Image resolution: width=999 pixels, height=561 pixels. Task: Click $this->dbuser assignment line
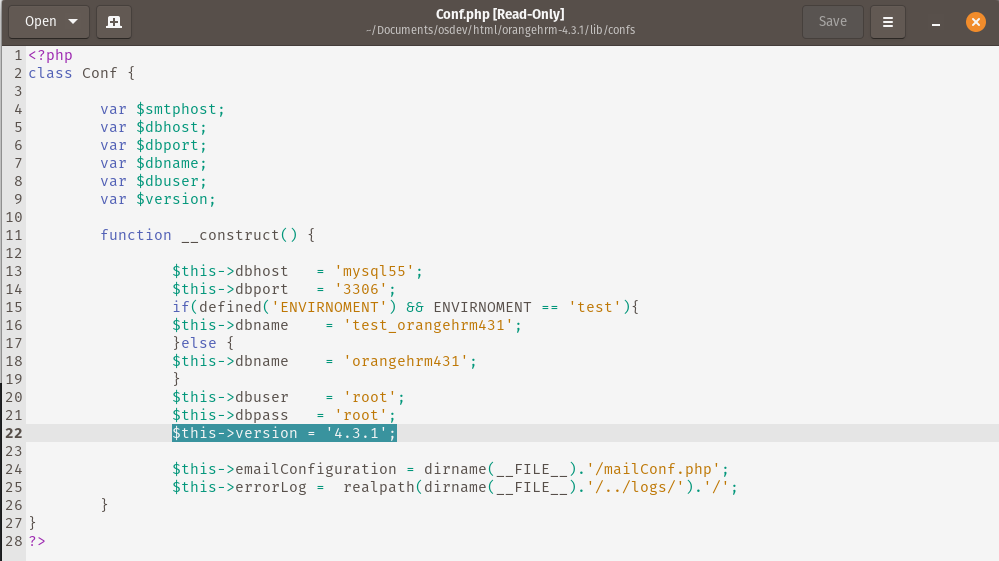click(289, 397)
